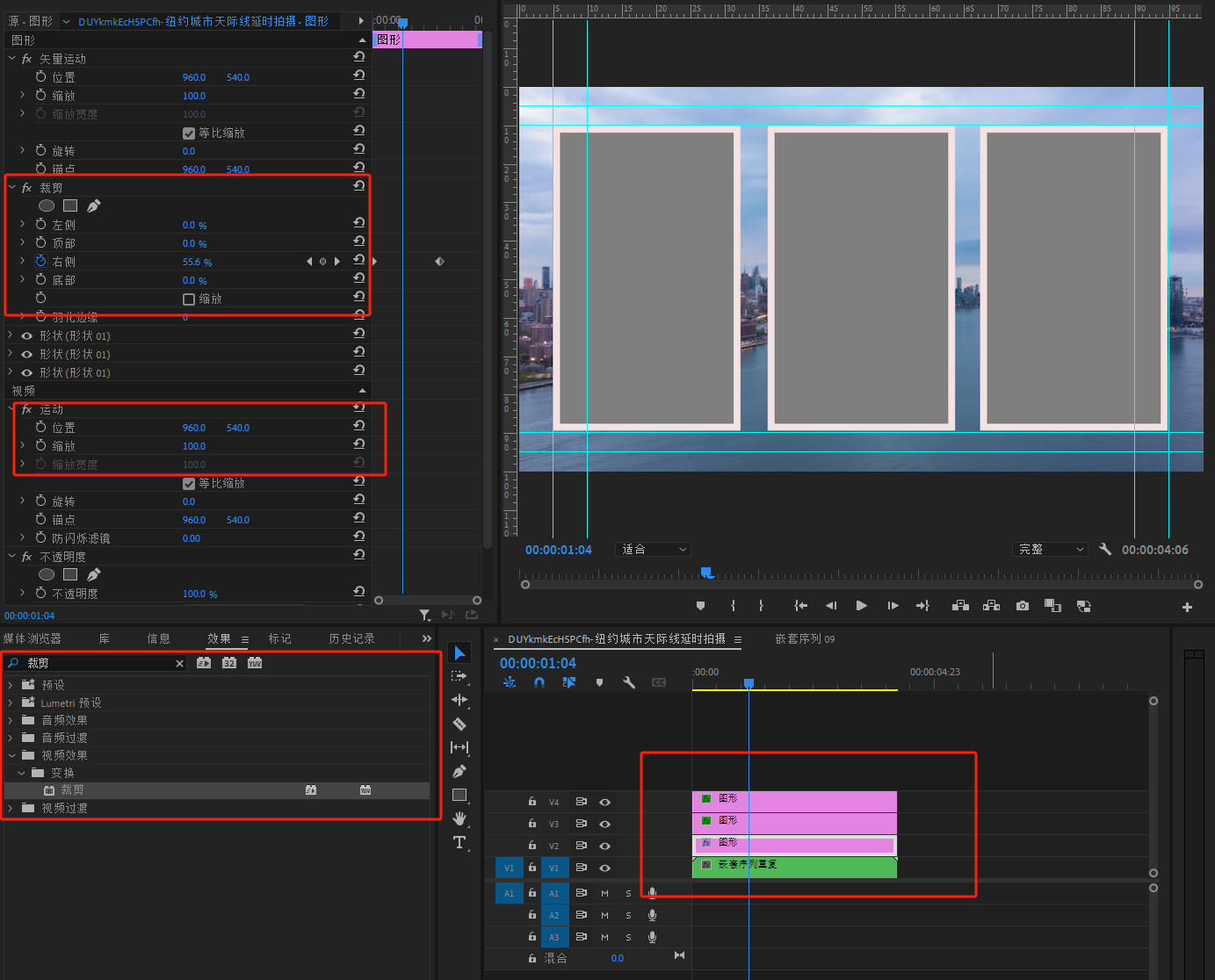This screenshot has width=1215, height=980.
Task: Expand the Lumetri 预设 folder
Action: point(11,703)
